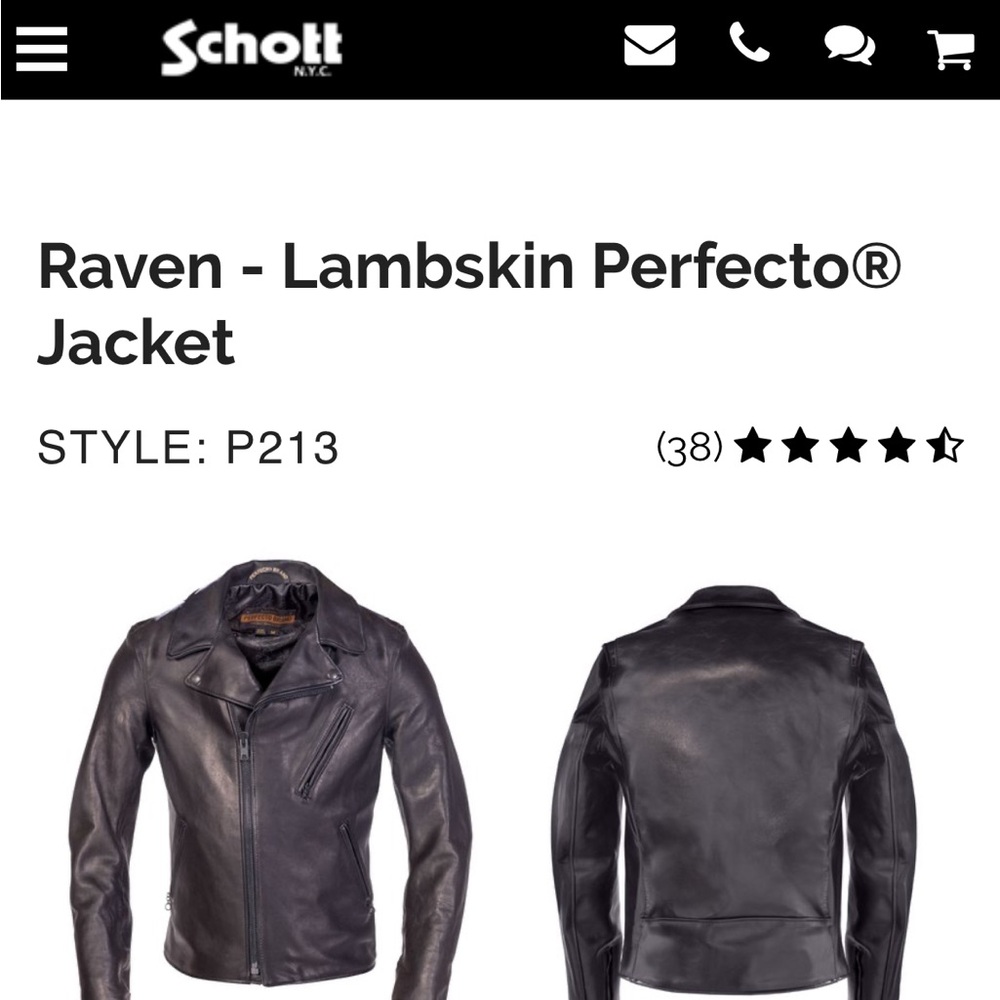Click the phone call icon

(x=752, y=45)
